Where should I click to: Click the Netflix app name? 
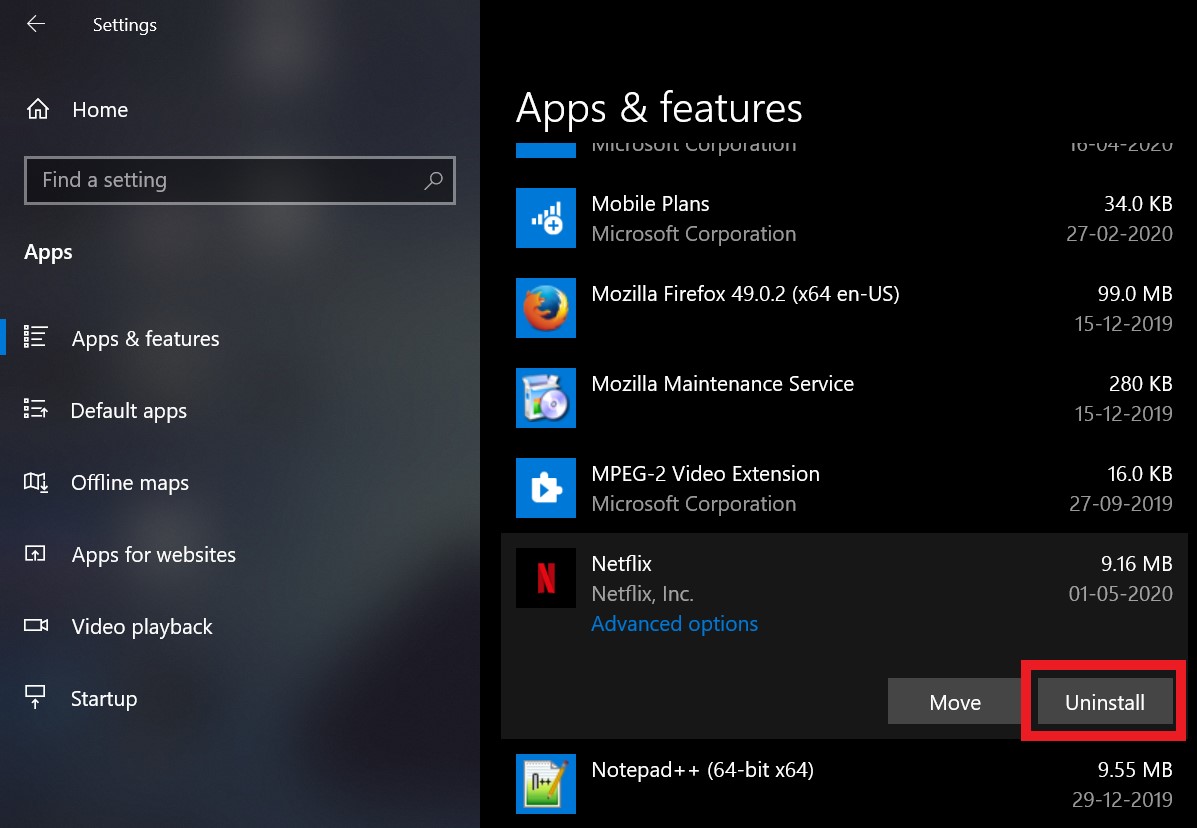[621, 564]
